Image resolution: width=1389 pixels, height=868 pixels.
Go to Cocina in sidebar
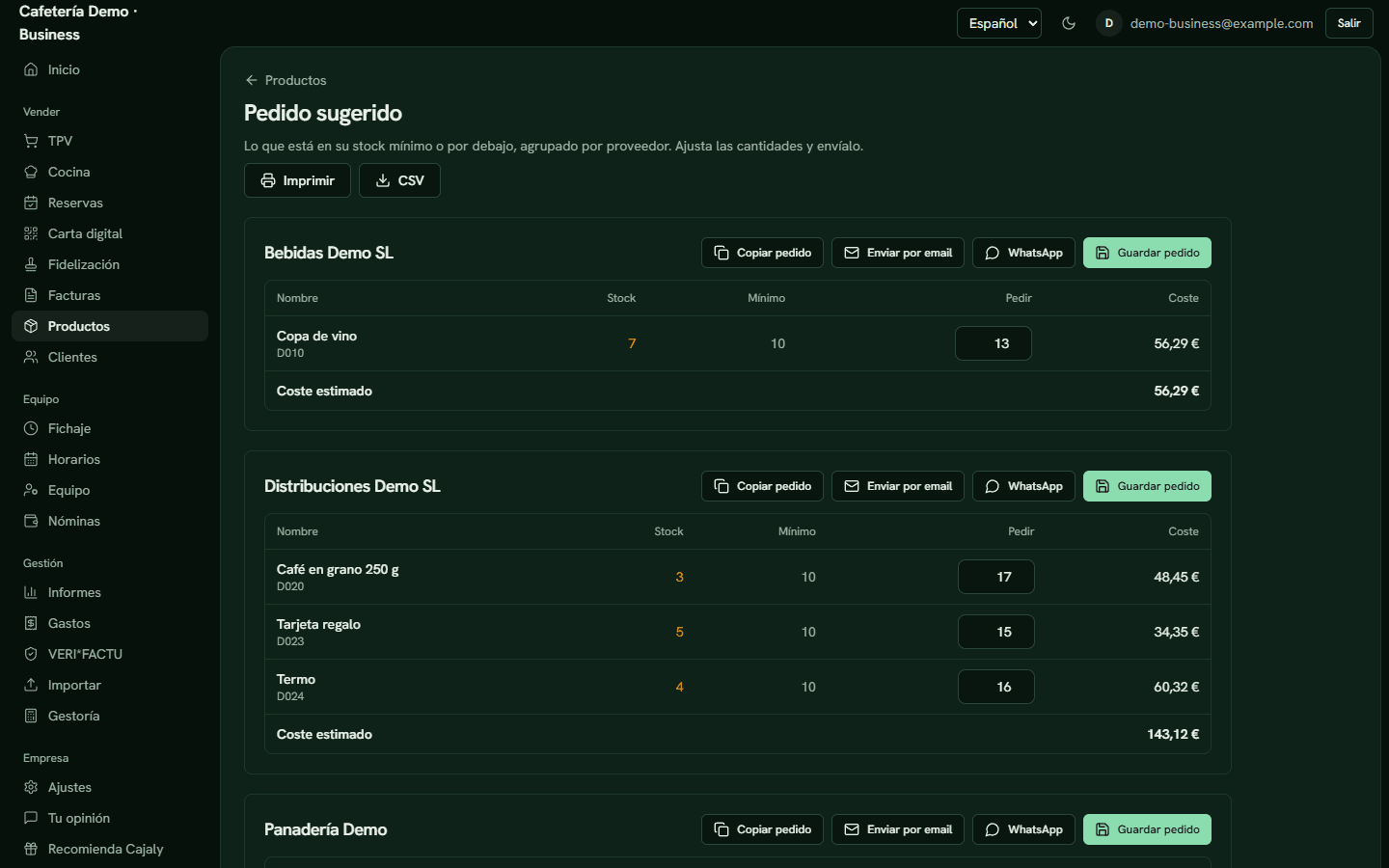[110, 172]
